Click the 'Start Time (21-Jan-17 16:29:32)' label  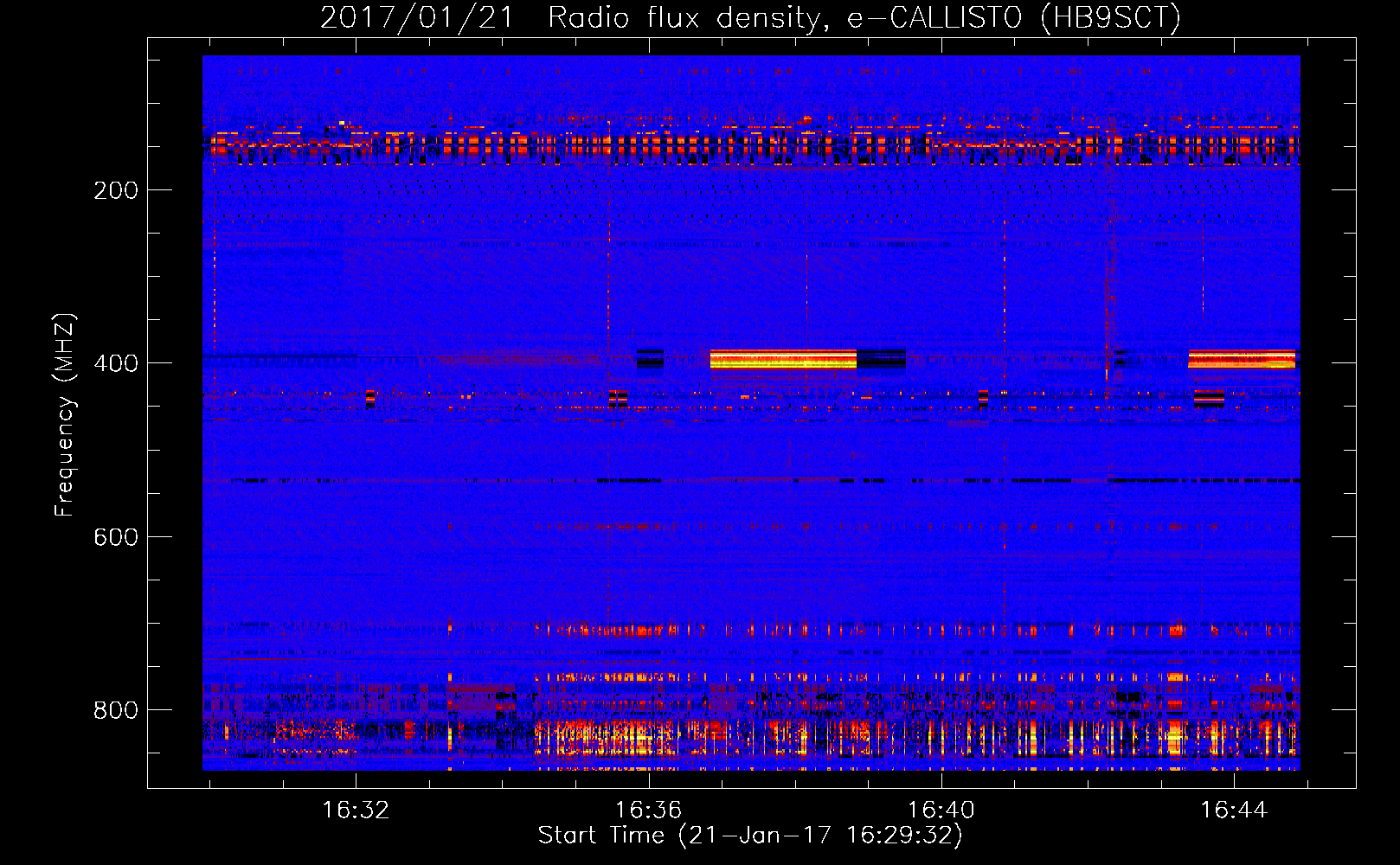click(x=750, y=836)
